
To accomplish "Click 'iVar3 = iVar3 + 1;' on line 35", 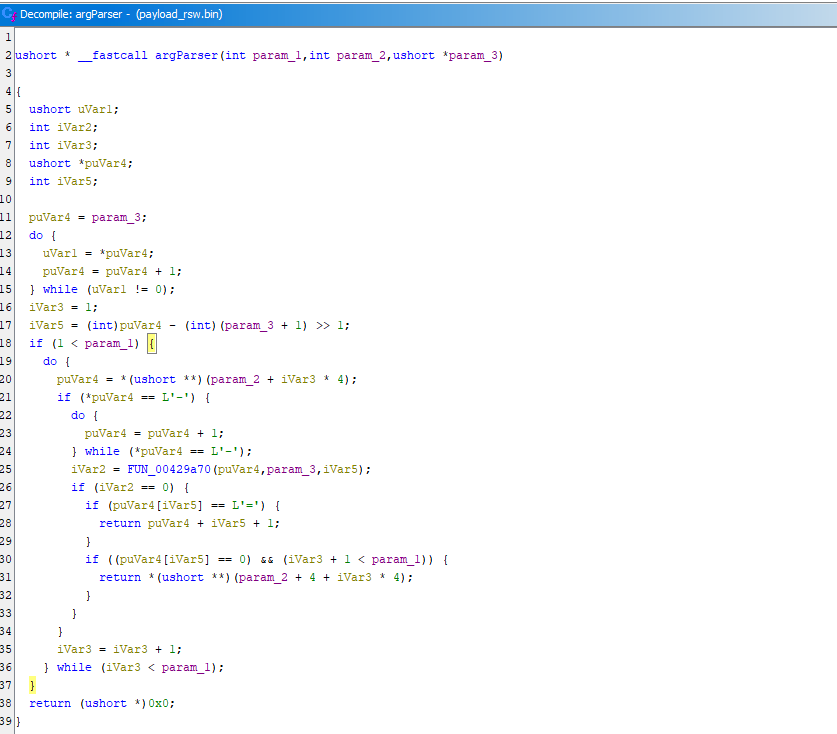I will click(x=120, y=649).
